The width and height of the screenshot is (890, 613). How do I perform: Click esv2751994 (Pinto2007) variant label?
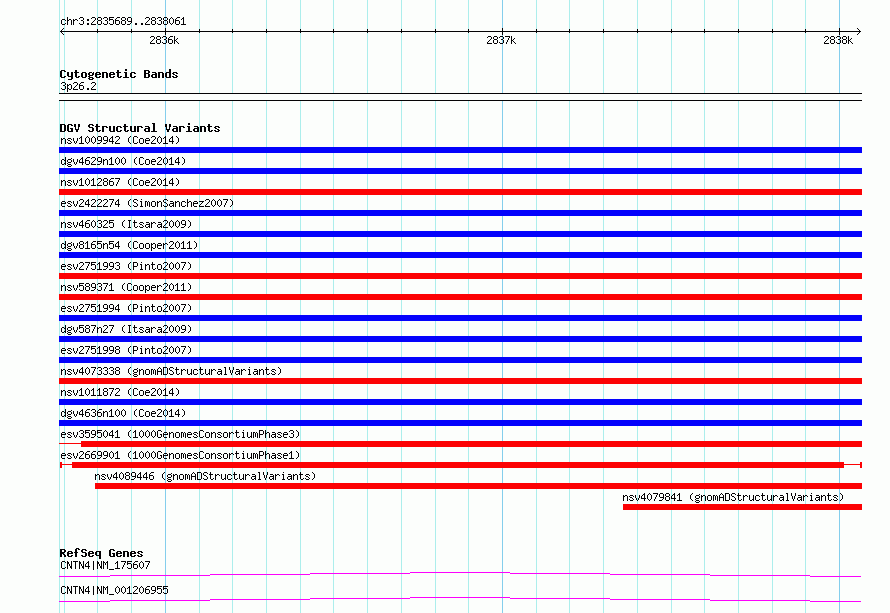(x=126, y=308)
